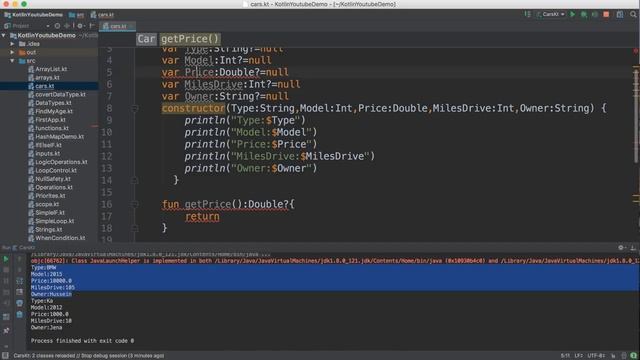Open FindMyAge.kt file
The image size is (640, 360).
[x=54, y=111]
